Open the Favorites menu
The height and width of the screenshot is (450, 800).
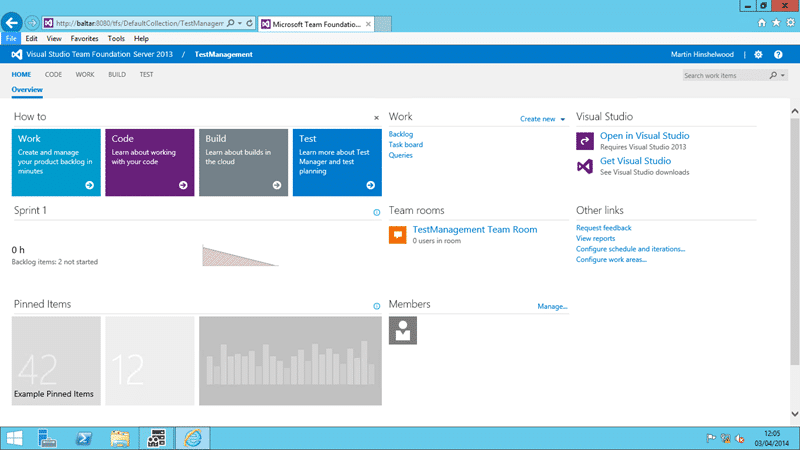coord(84,38)
